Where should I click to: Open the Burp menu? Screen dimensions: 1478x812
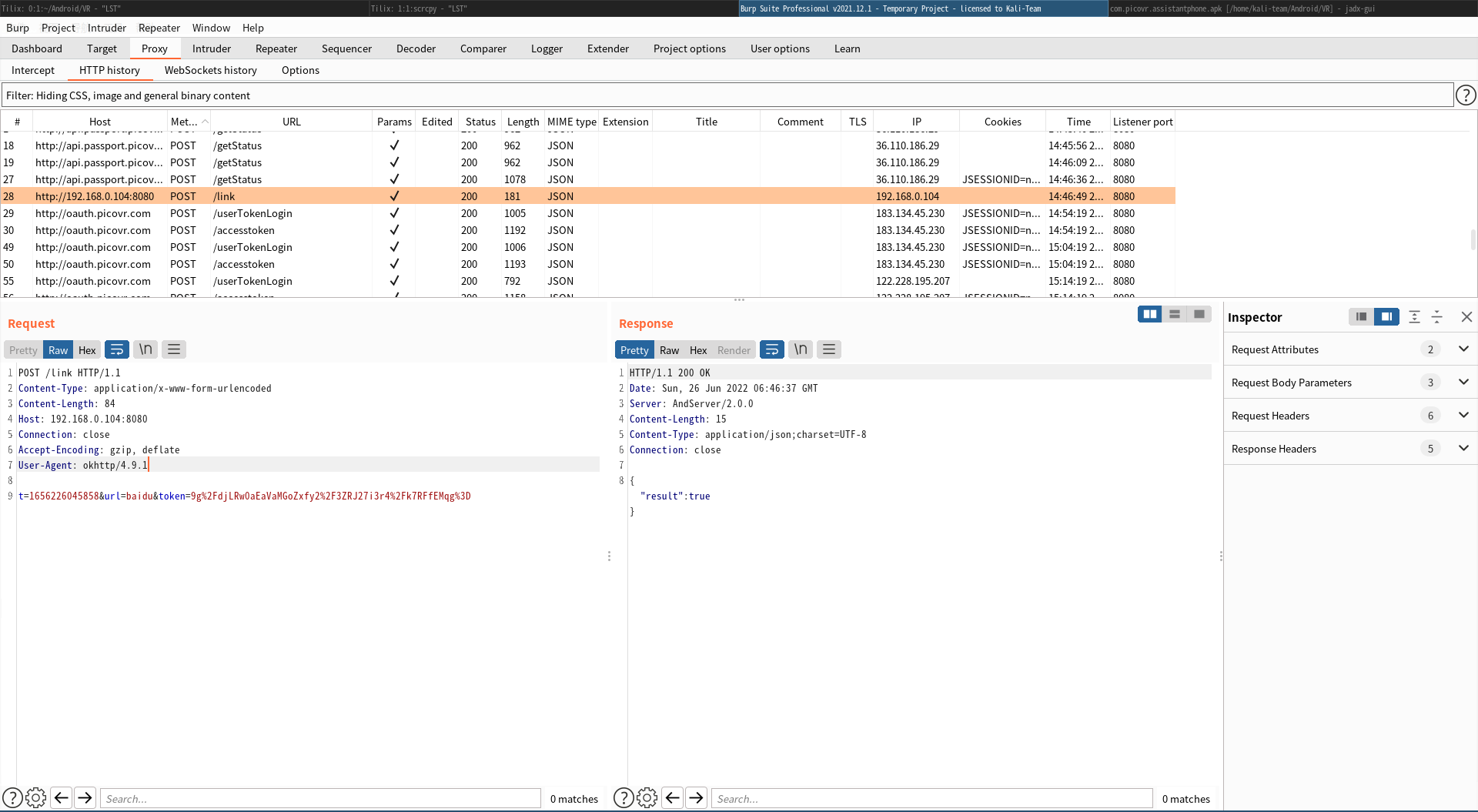(x=18, y=28)
